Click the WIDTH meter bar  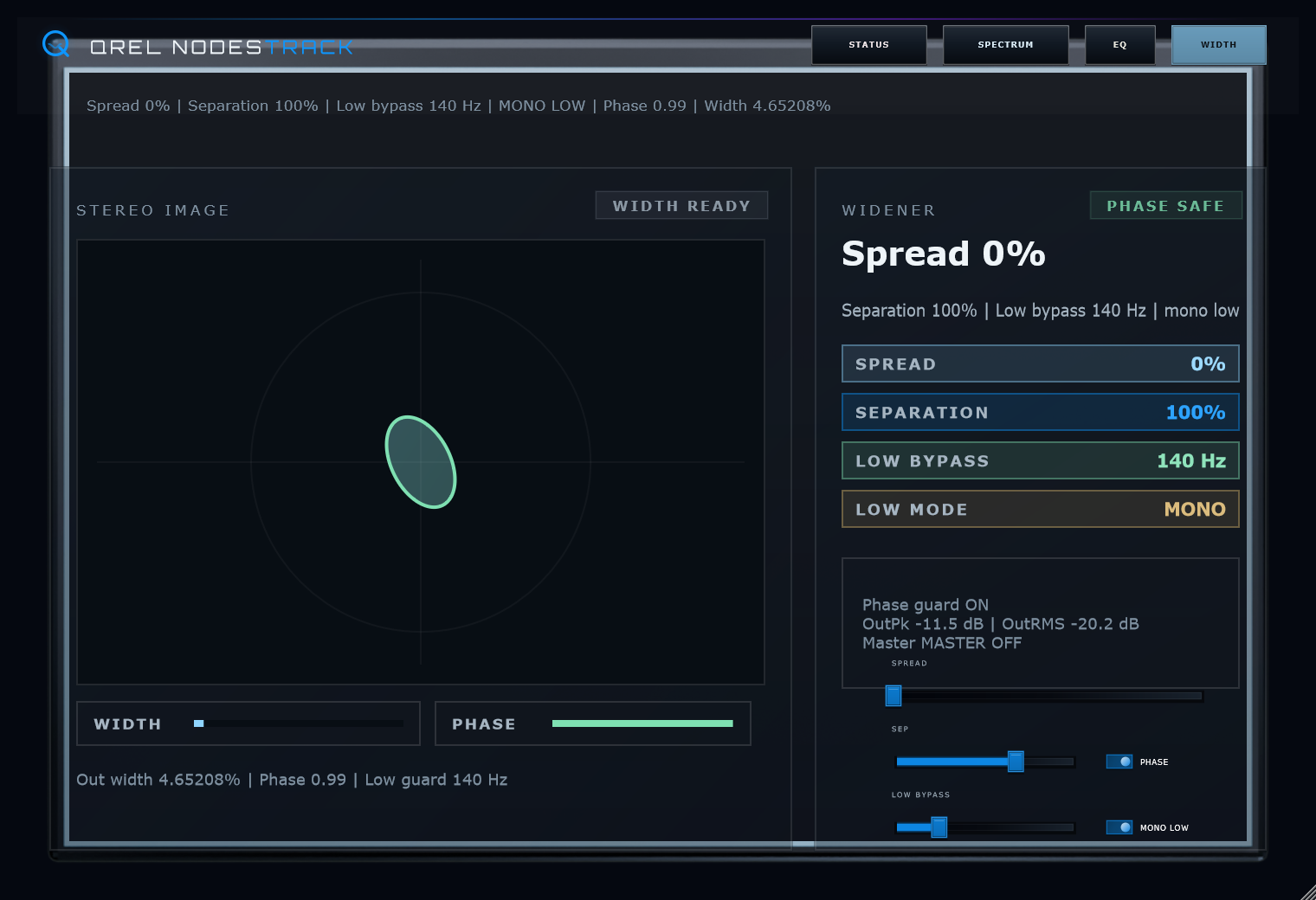coord(299,723)
